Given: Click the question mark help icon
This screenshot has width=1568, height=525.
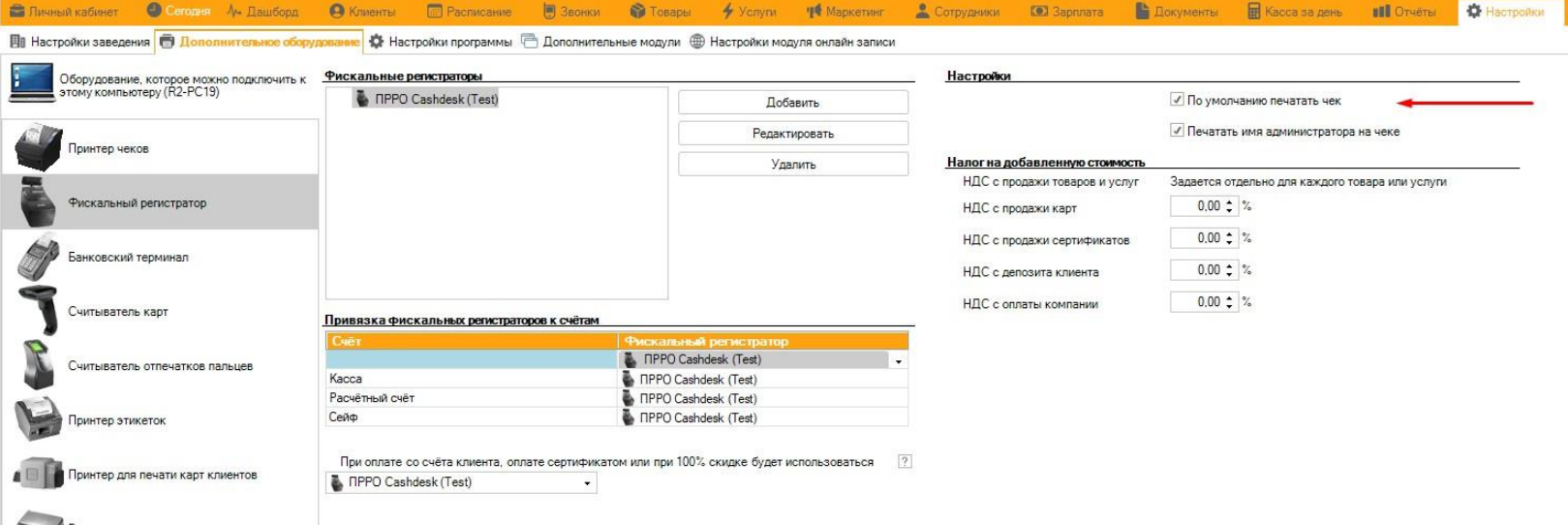Looking at the screenshot, I should click(x=905, y=462).
